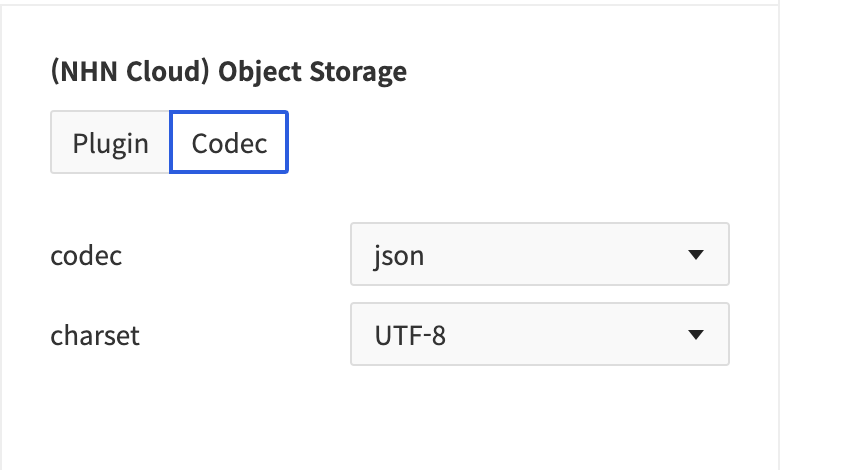Screen dimensions: 846x470
Task: Click the highlighted "Codec" tab text
Action: click(229, 143)
